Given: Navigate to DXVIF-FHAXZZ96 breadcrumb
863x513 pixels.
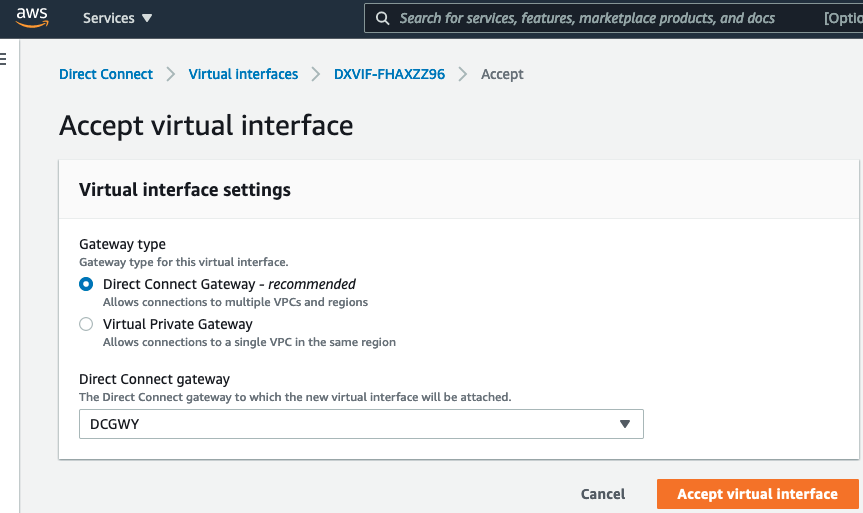Looking at the screenshot, I should (389, 74).
